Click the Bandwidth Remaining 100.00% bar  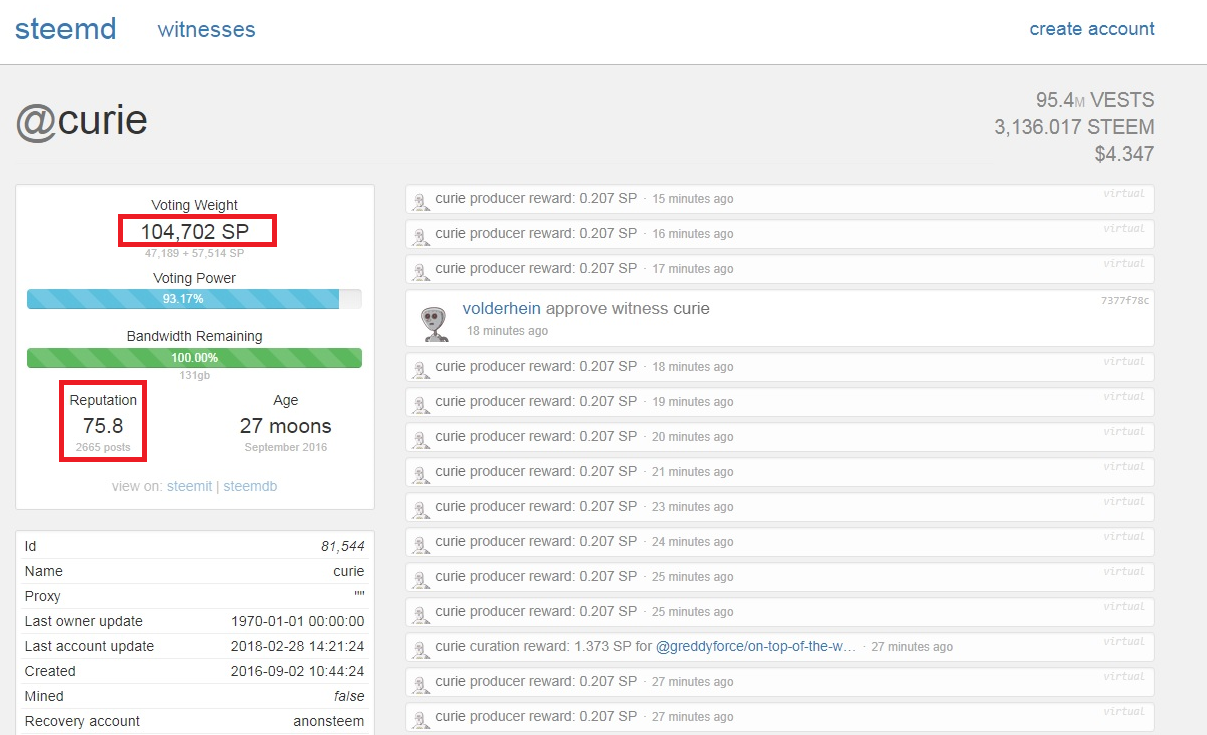click(194, 357)
